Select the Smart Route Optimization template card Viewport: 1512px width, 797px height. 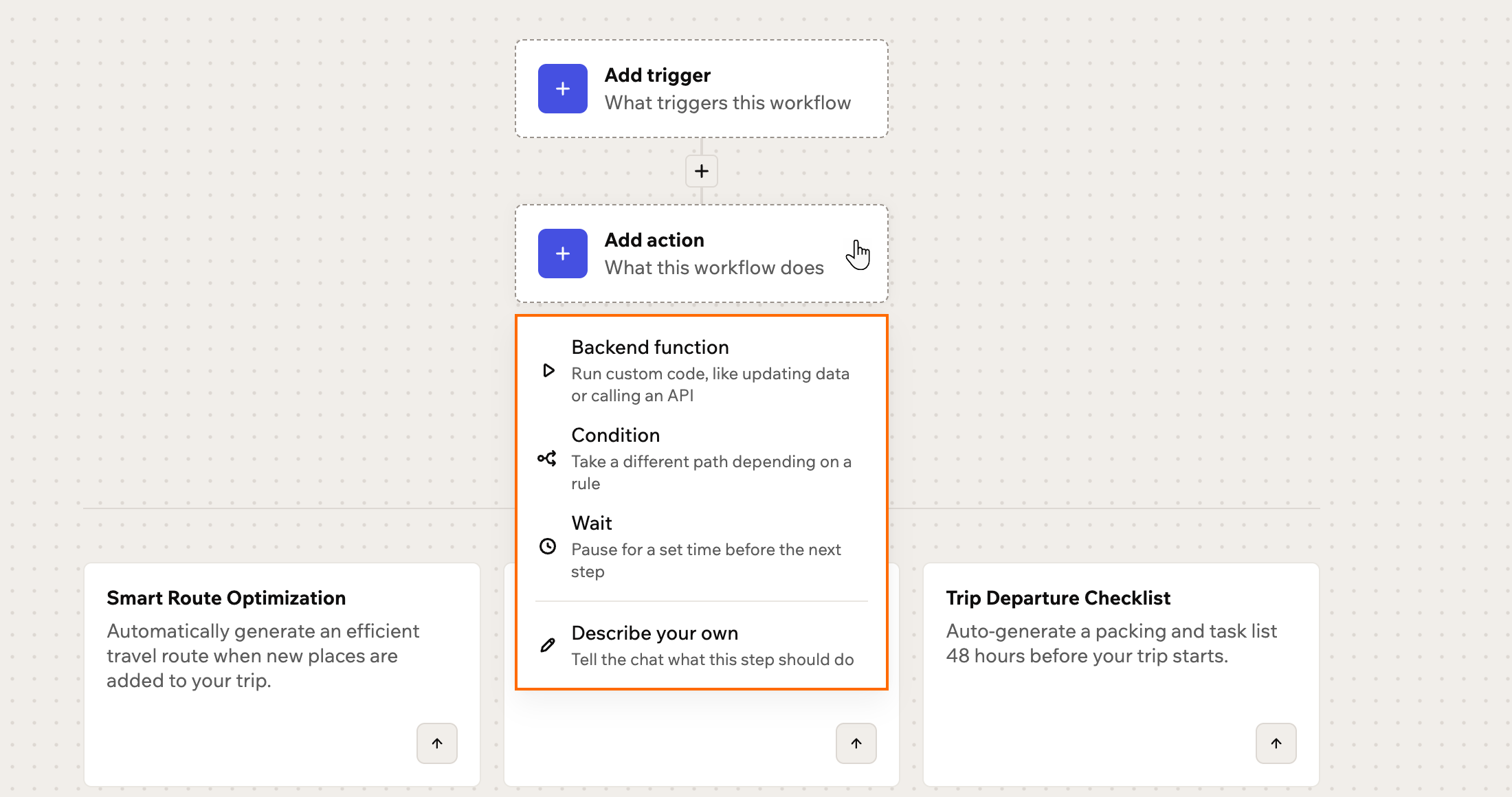tap(282, 675)
